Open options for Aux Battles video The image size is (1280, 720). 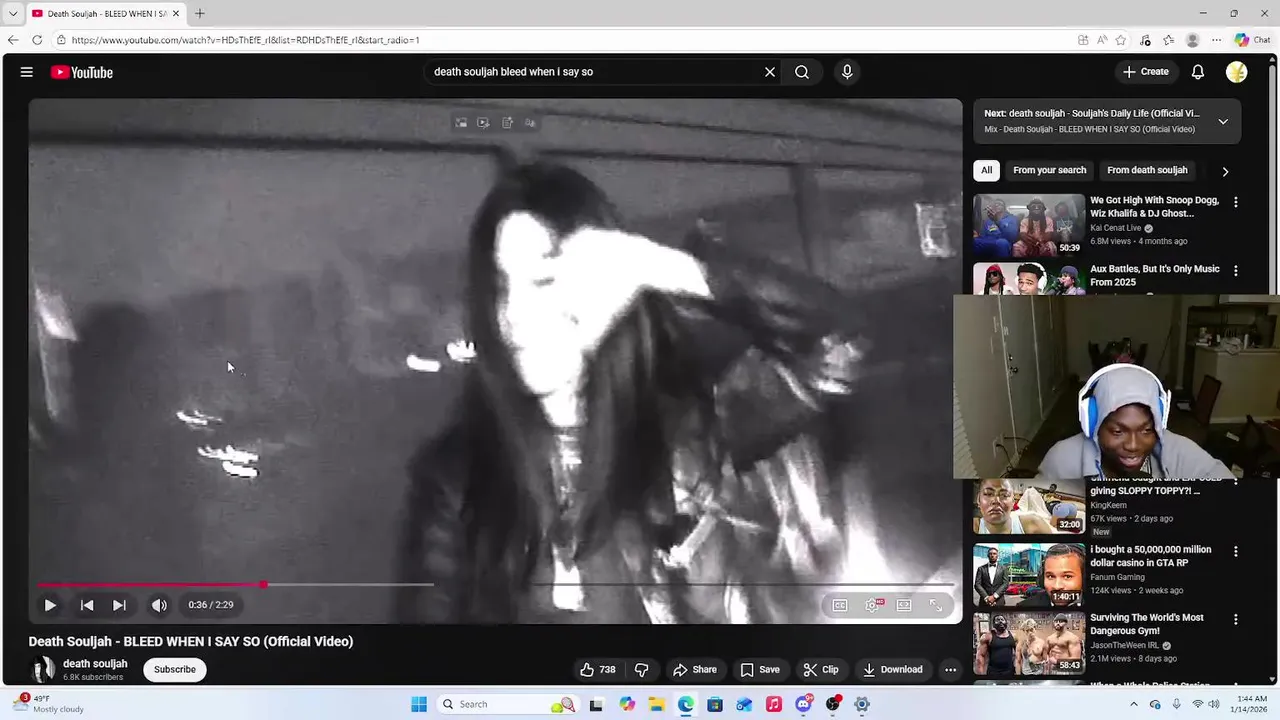click(1236, 271)
